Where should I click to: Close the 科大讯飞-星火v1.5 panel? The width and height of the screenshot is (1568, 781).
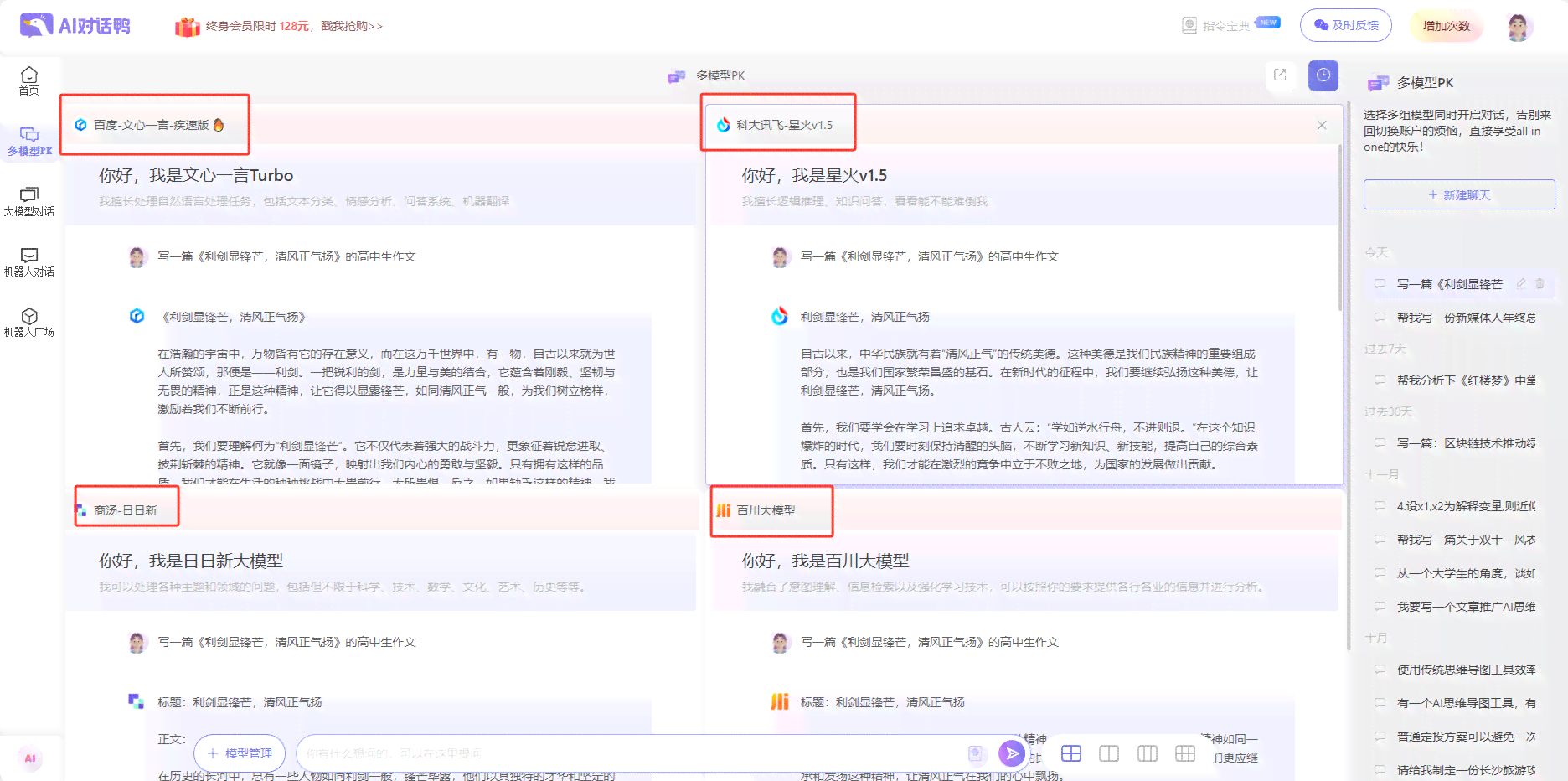pos(1322,125)
